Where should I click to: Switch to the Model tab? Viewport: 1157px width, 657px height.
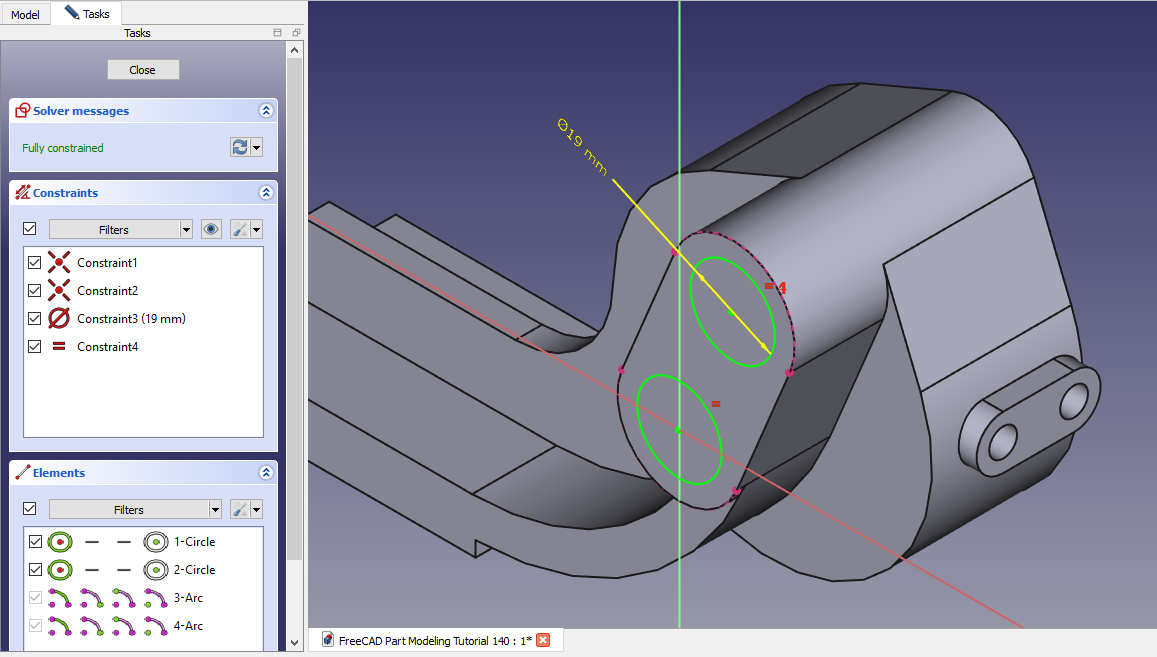click(x=25, y=14)
